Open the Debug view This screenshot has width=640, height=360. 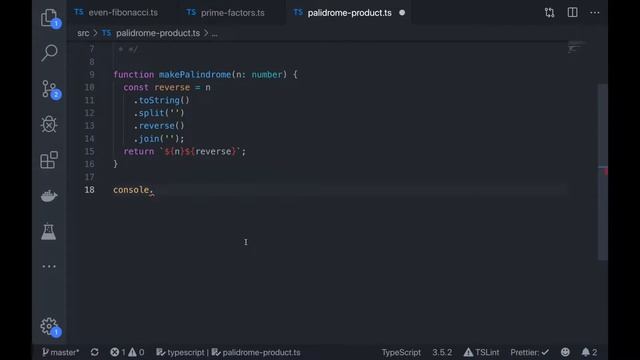coord(49,124)
